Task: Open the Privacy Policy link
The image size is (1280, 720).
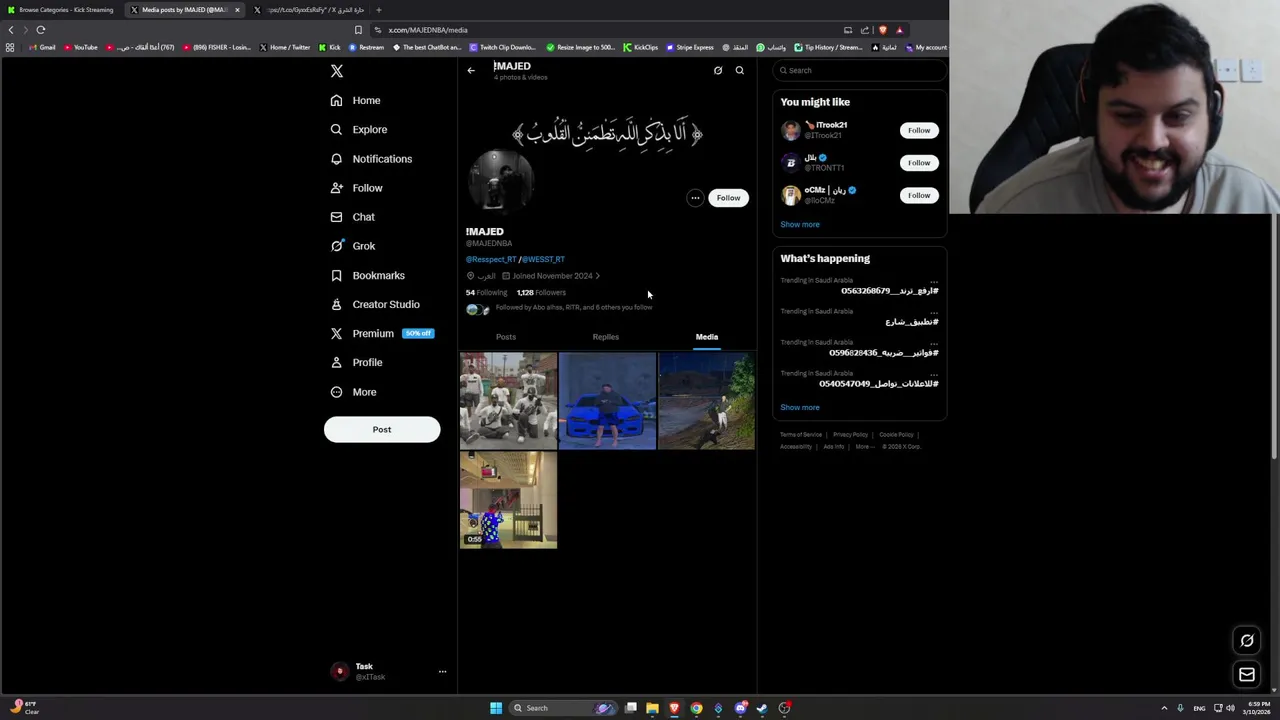Action: coord(851,435)
